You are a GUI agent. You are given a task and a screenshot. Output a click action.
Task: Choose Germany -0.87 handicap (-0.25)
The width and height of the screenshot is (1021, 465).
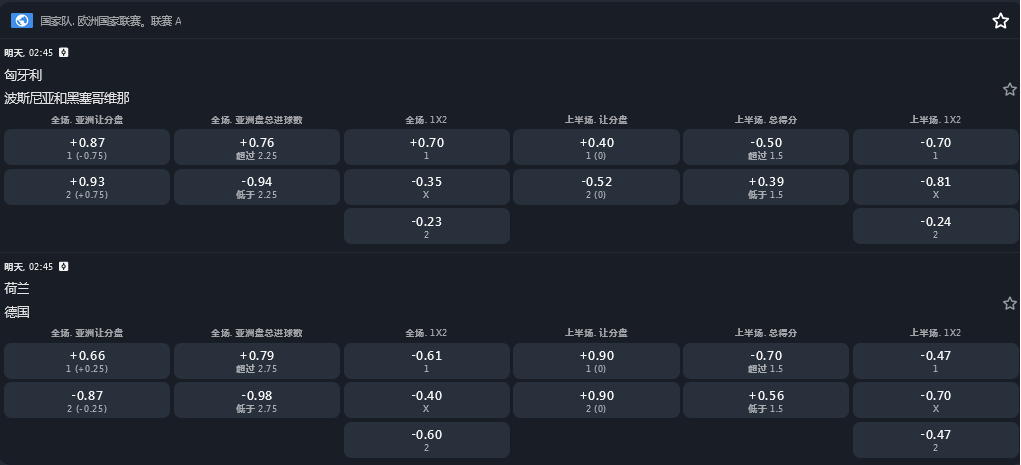[87, 400]
